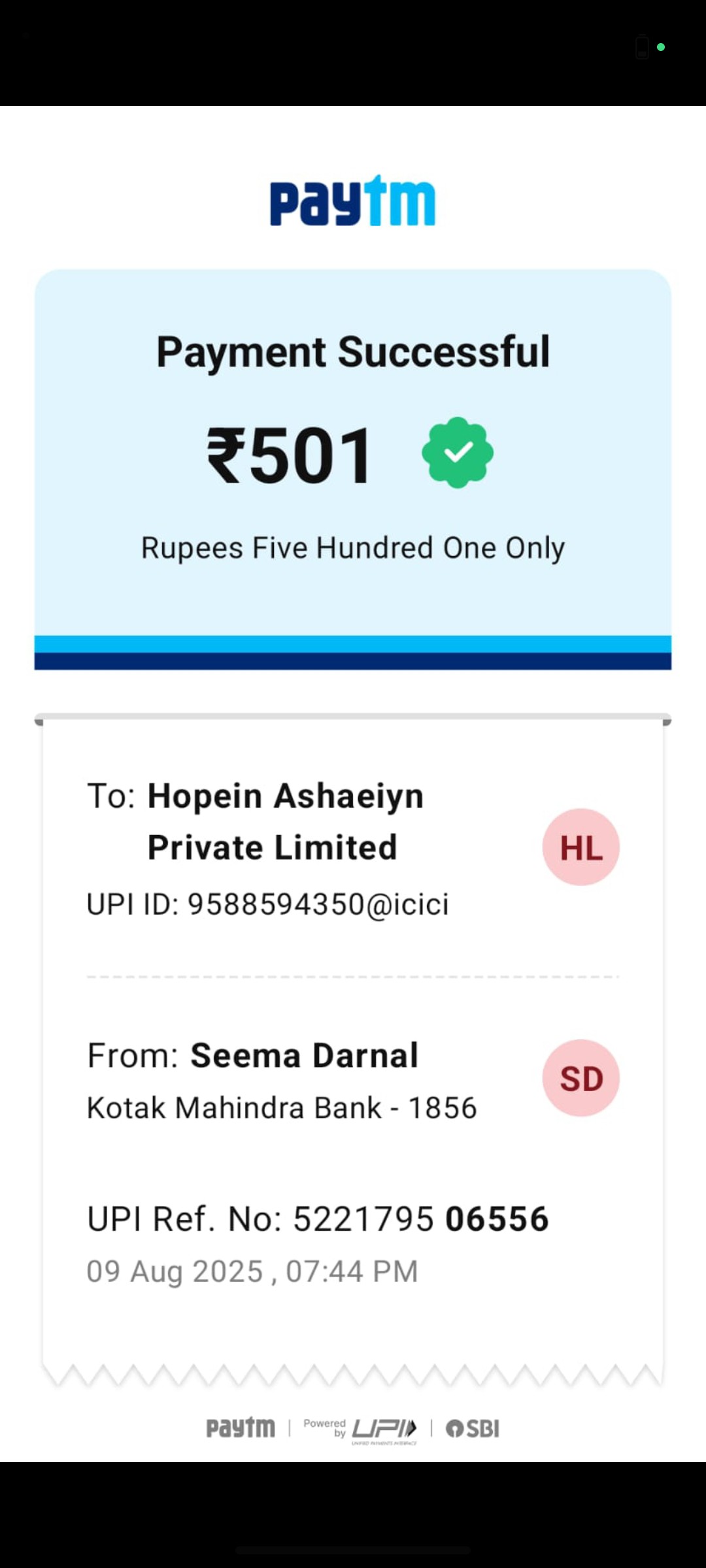Tap Kotak Mahindra Bank - 1856 line
This screenshot has height=1568, width=706.
[x=282, y=1107]
